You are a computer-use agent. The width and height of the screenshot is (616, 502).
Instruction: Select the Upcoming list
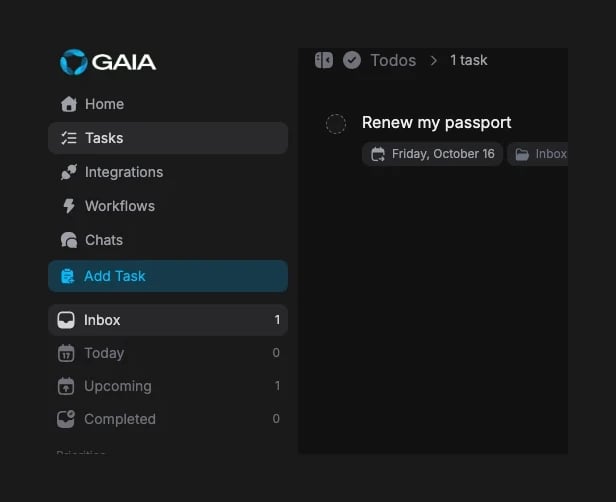pos(168,386)
